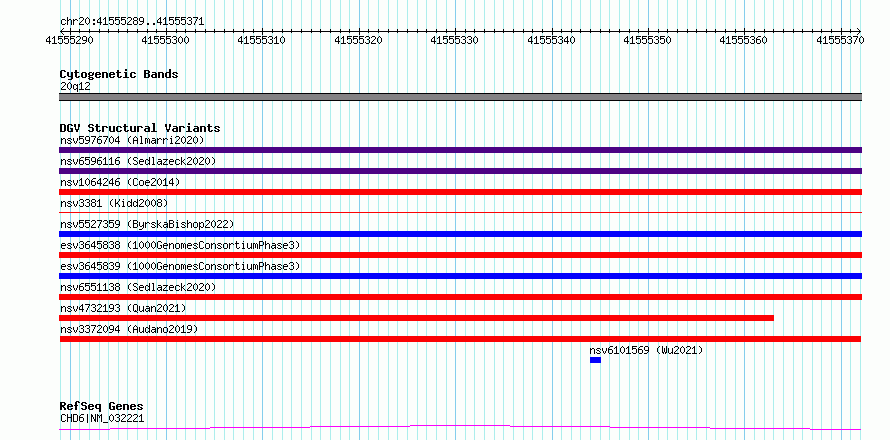Click the RefSeq Genes track heading
Viewport: 890px width, 440px height.
click(102, 407)
